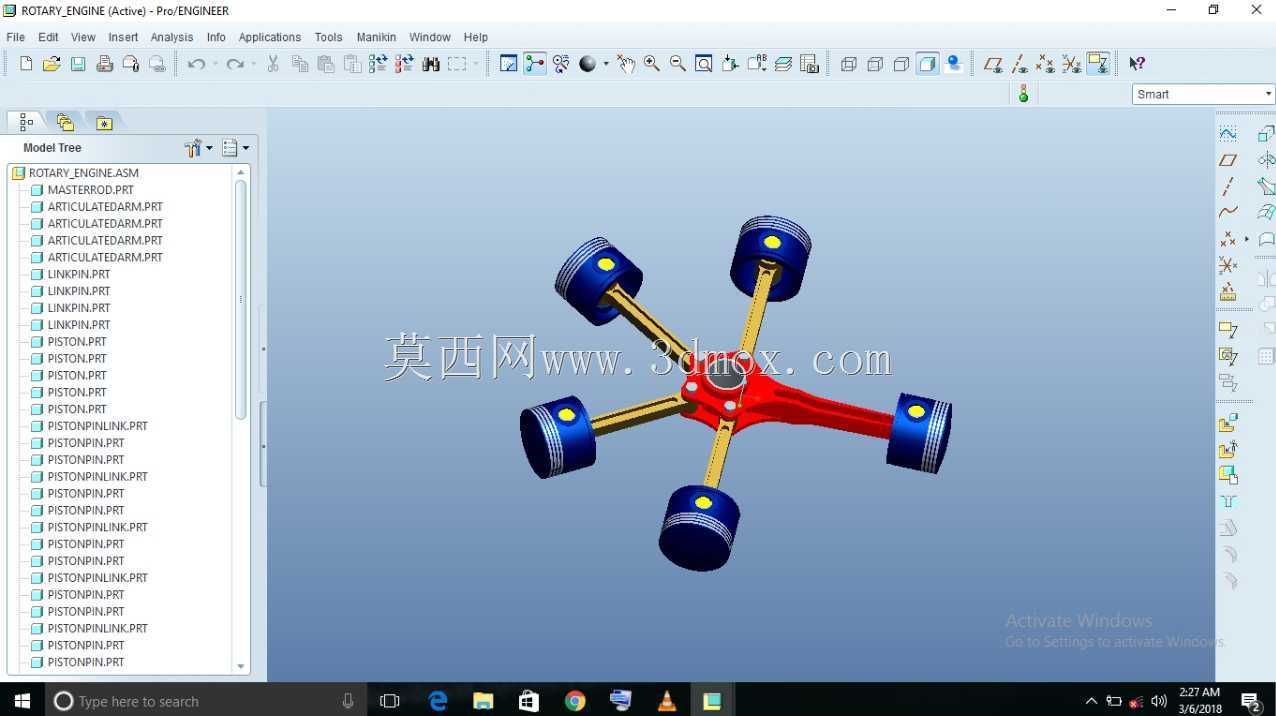Viewport: 1276px width, 716px height.
Task: Open the selection box dropdown arrow
Action: pos(475,64)
